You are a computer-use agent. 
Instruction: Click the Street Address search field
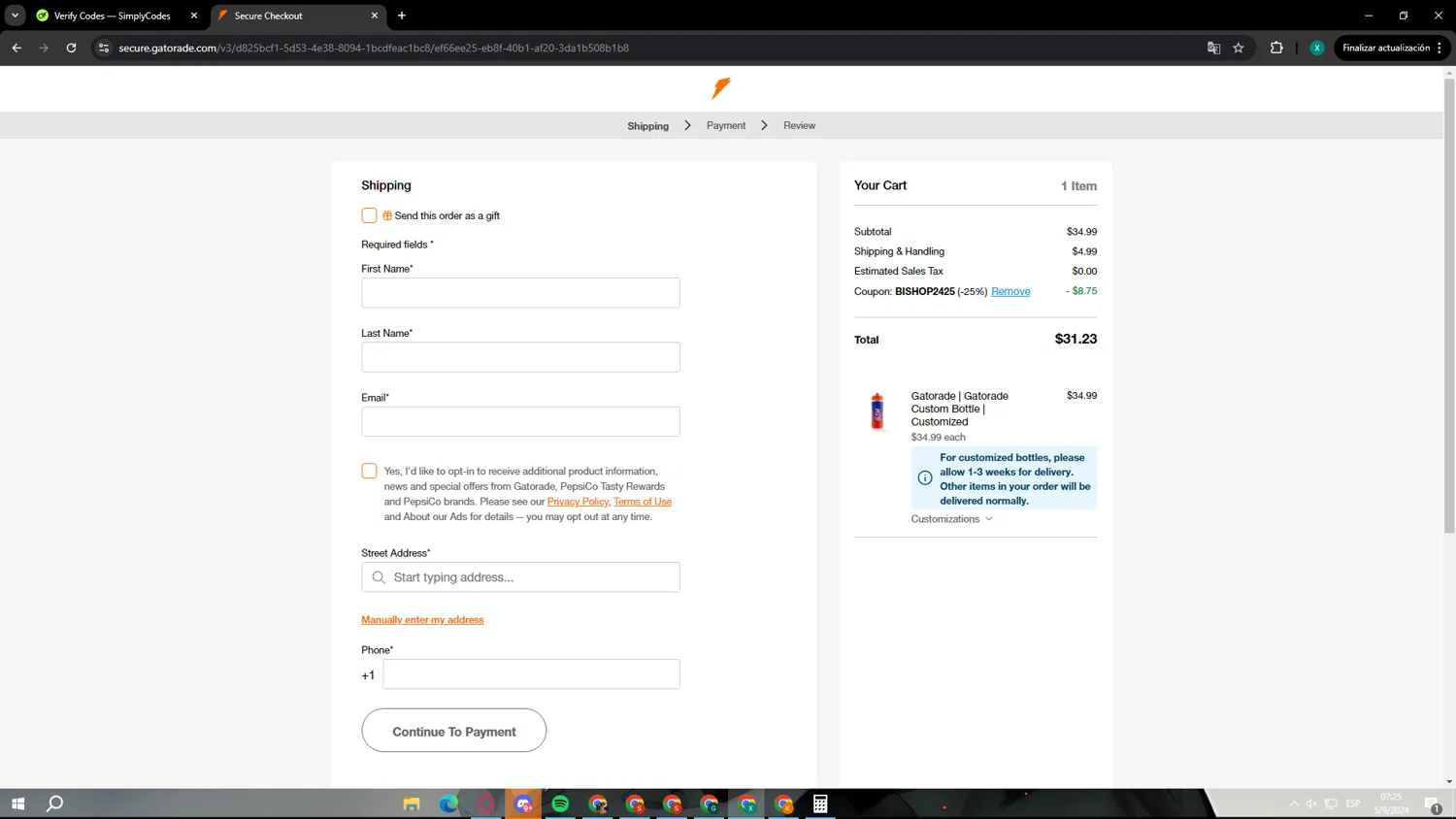tap(520, 577)
